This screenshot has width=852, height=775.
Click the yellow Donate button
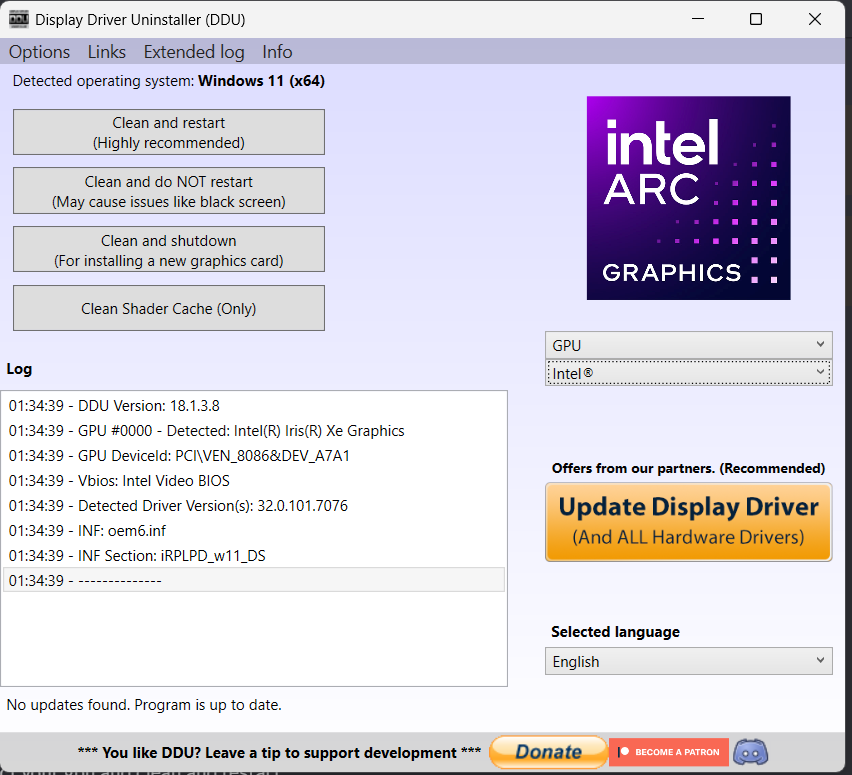548,752
